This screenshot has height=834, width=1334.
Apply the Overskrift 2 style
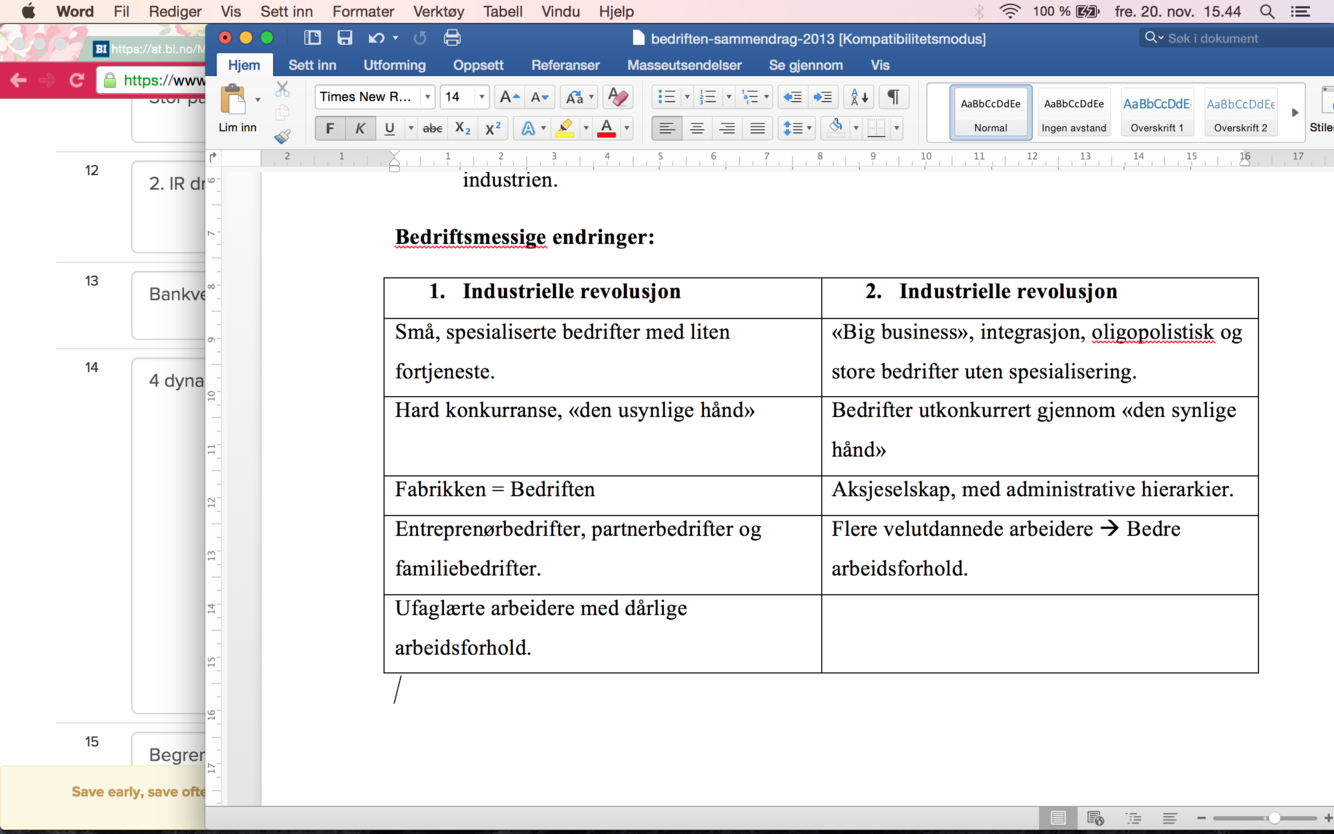pos(1240,112)
